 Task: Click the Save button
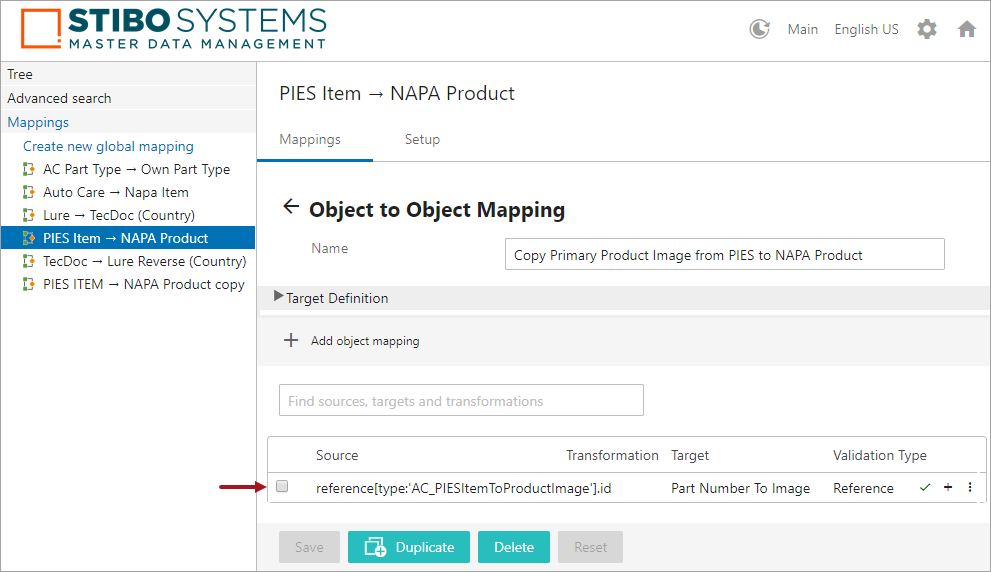pos(309,547)
